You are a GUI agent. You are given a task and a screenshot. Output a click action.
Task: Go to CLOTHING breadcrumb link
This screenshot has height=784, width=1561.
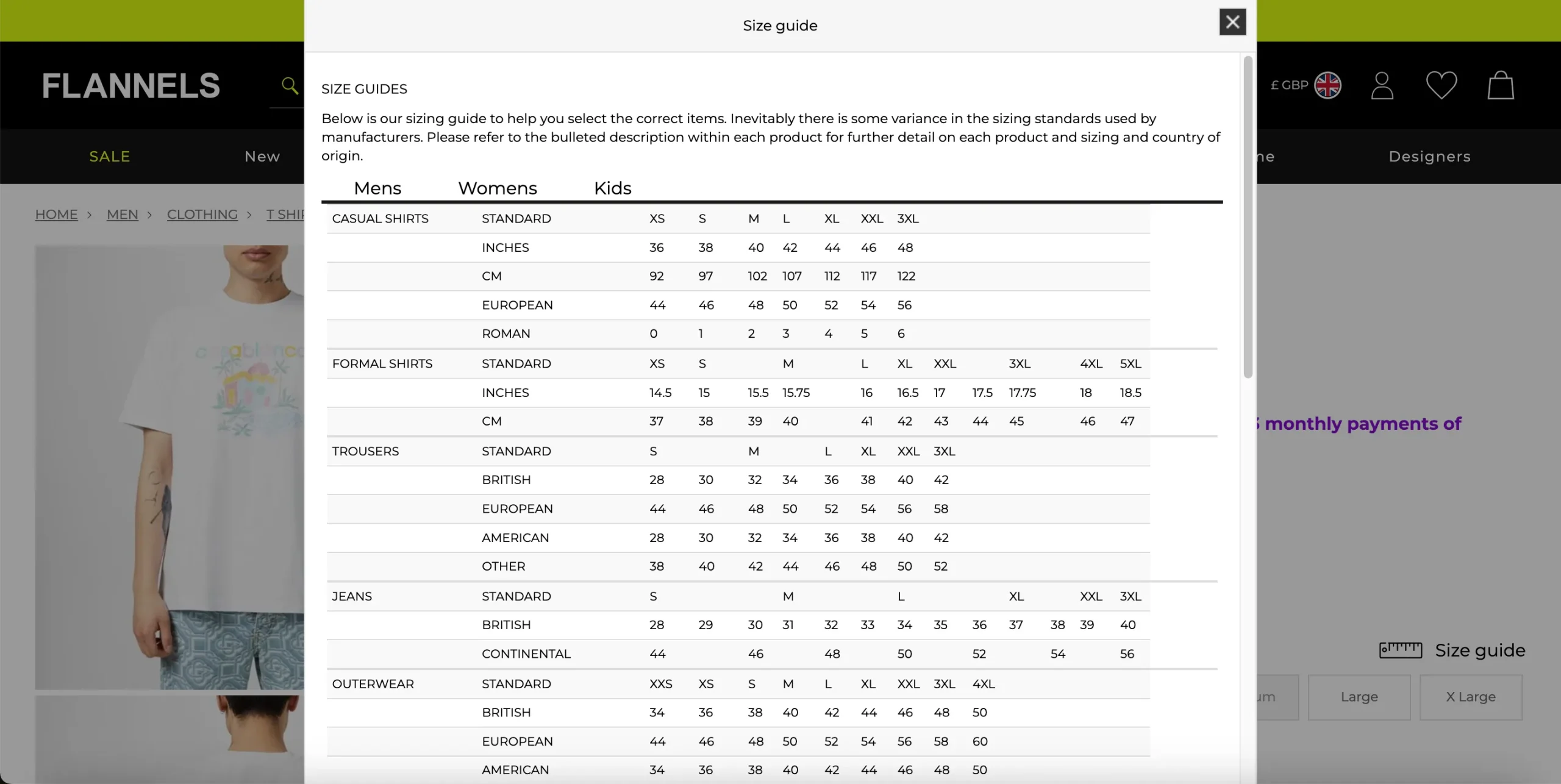click(x=202, y=215)
